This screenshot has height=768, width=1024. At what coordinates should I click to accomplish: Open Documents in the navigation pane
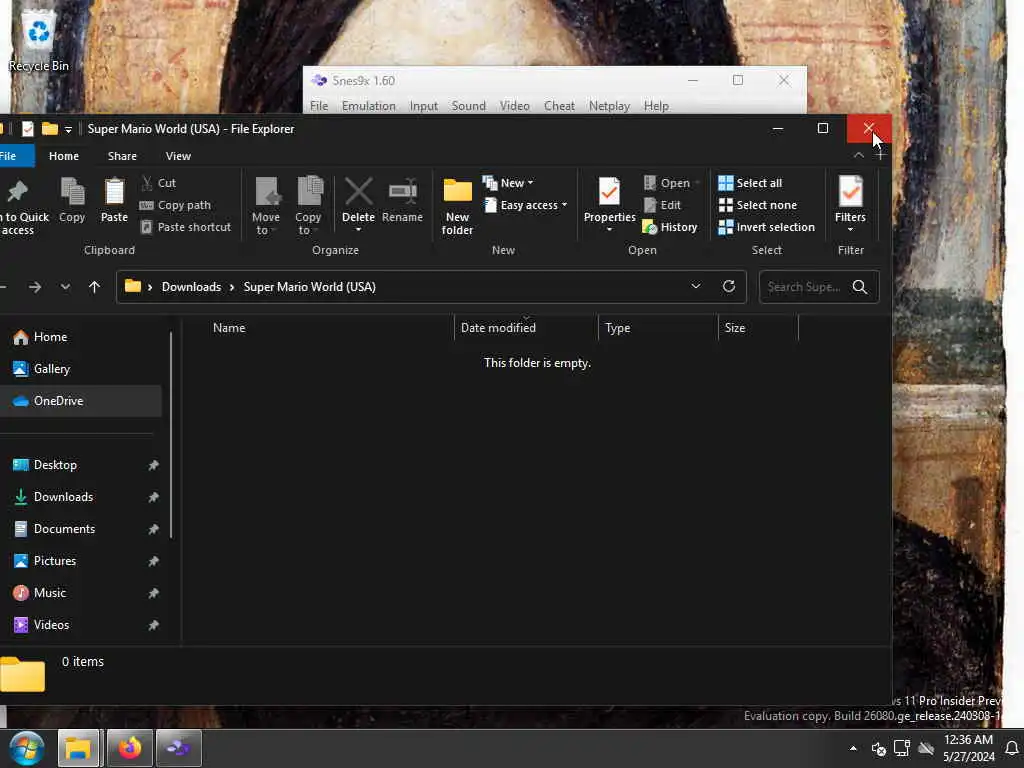(81, 529)
